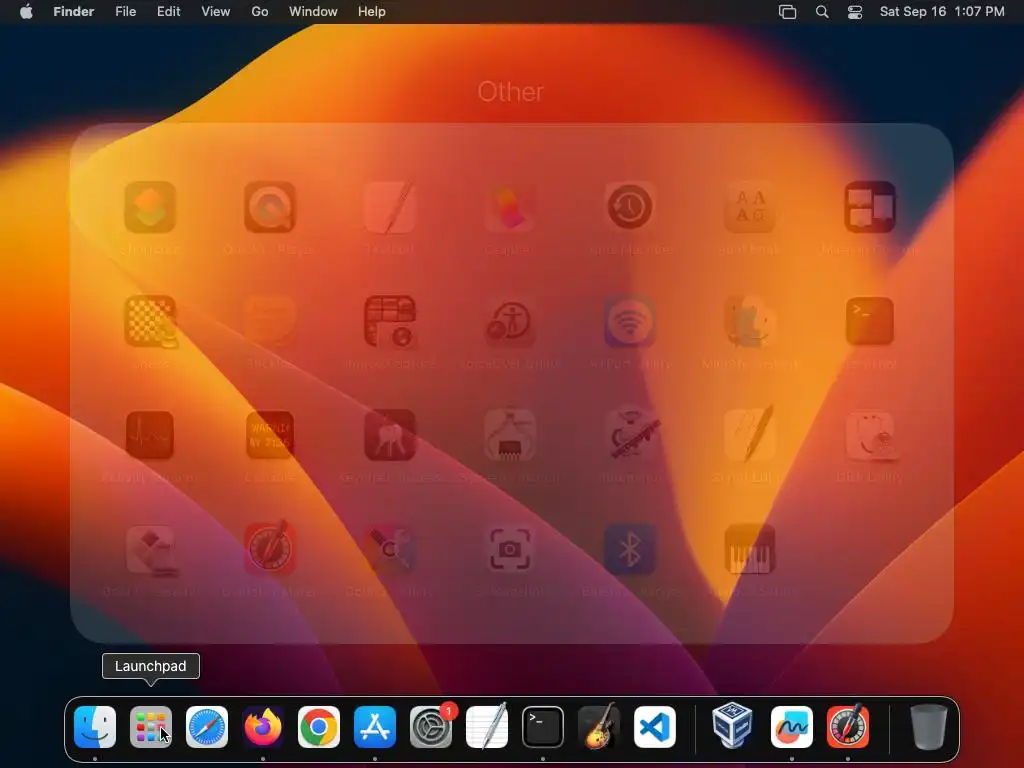
Task: Click the Launchpad icon in the Dock
Action: (151, 727)
